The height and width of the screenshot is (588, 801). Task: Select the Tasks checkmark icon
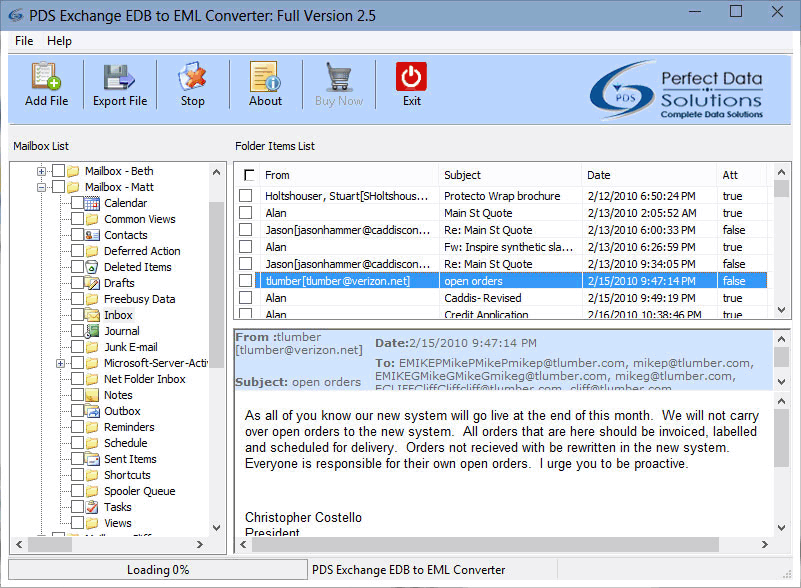point(92,507)
